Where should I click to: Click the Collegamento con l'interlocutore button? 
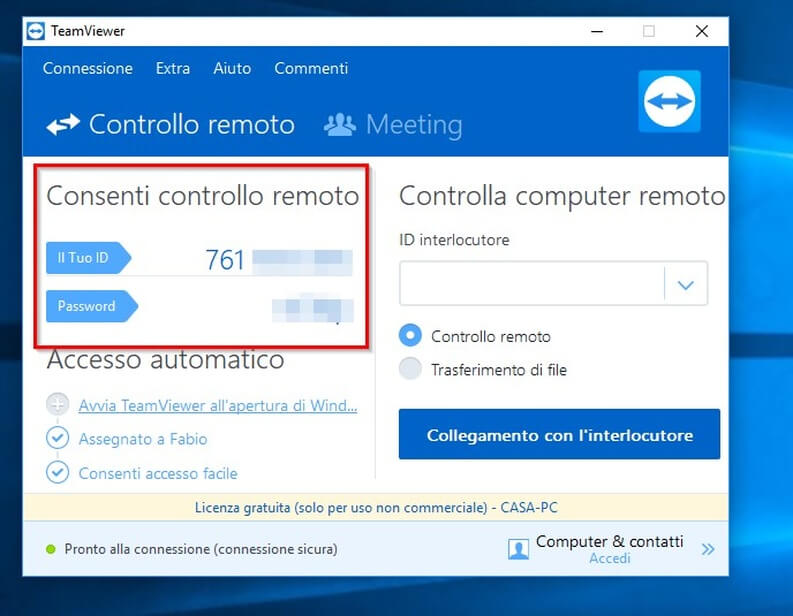tap(559, 434)
